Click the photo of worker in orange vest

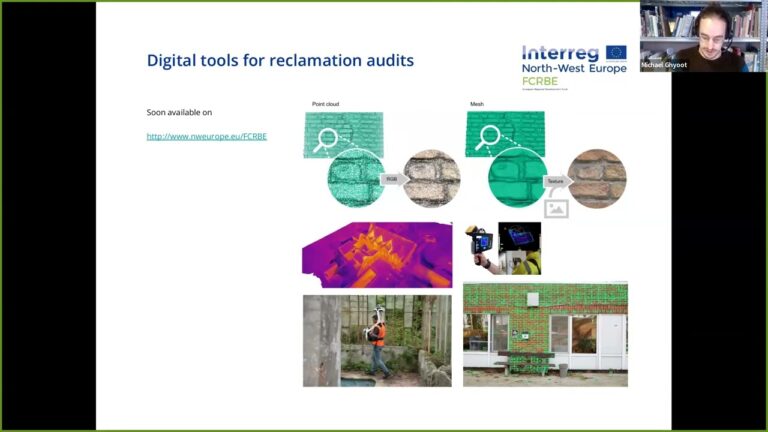377,340
